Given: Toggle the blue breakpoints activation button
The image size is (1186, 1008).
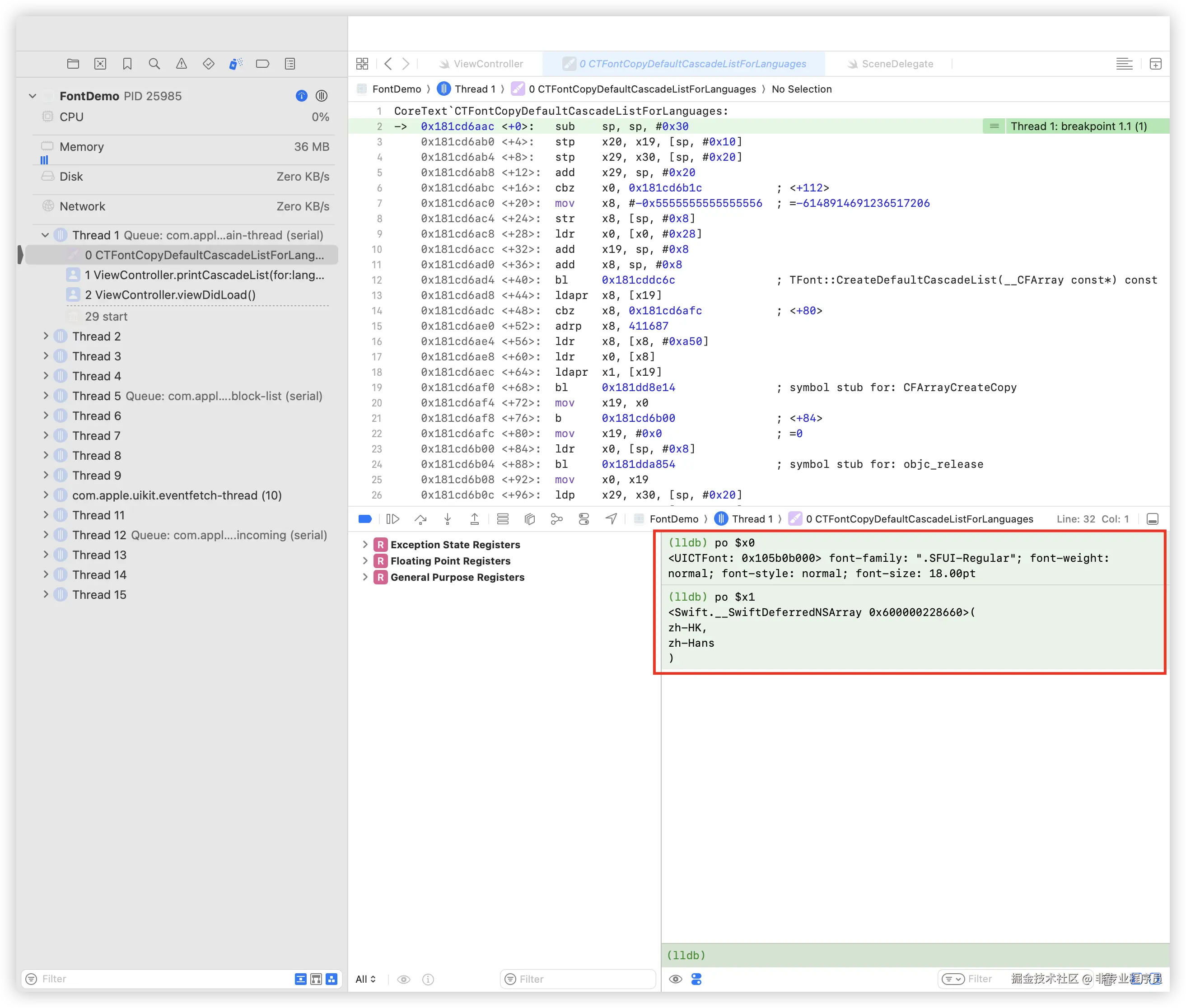Looking at the screenshot, I should pos(364,519).
